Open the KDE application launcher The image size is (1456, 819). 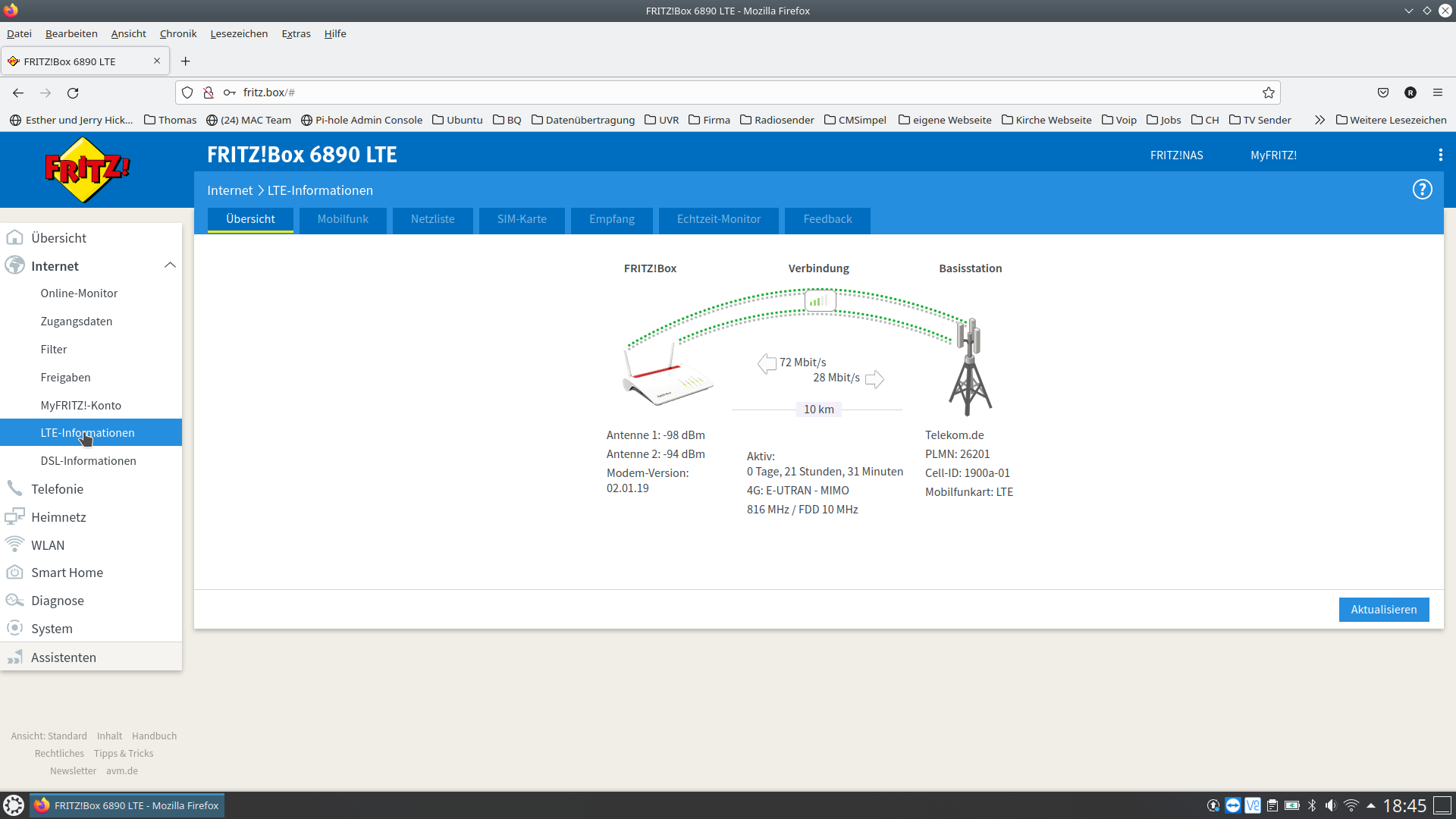(14, 805)
